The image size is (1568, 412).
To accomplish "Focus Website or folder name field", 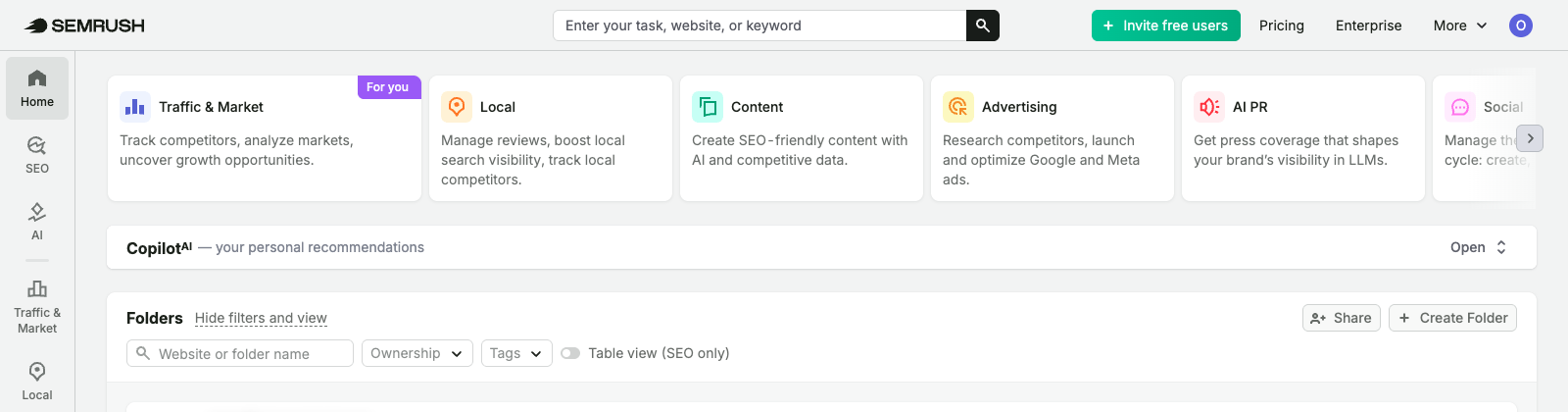I will point(240,353).
